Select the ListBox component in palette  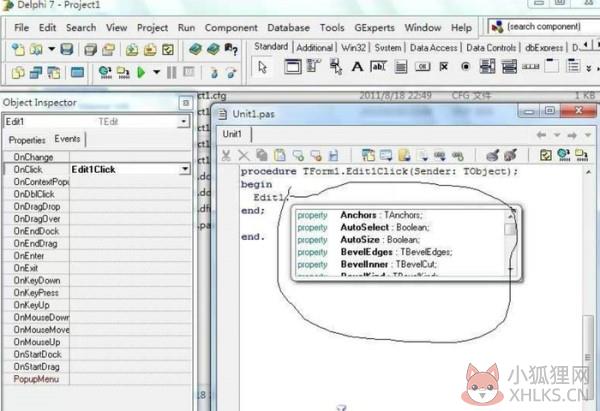tap(487, 67)
